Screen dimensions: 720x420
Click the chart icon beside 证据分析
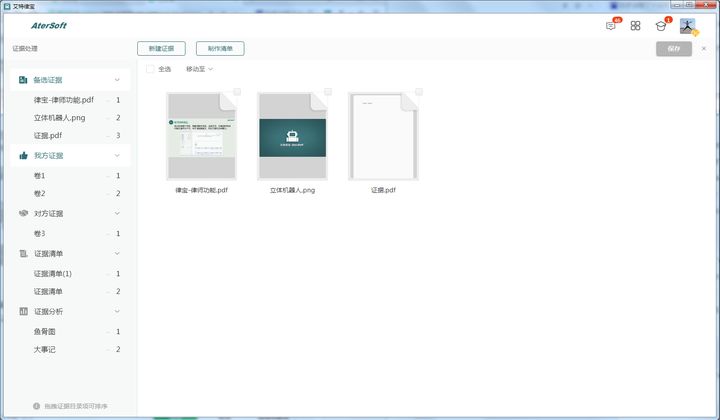[24, 311]
